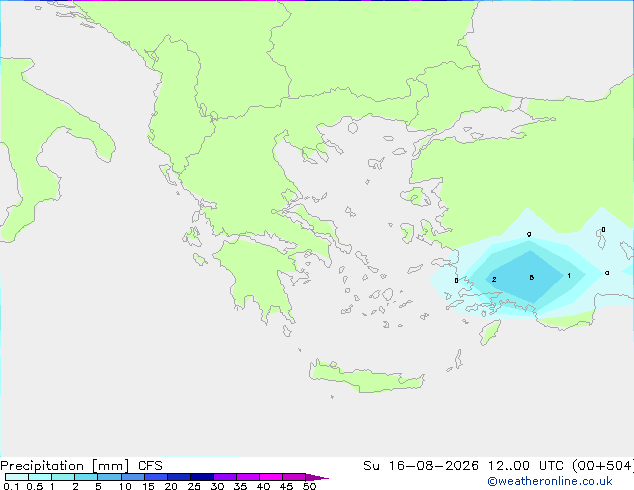Click the 40–45 mm magenta swatch

pos(271,477)
